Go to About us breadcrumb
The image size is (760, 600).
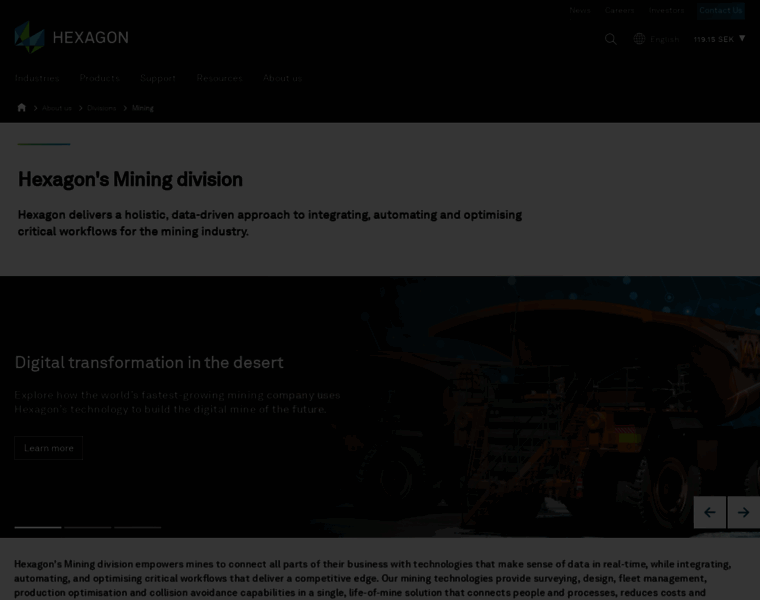(x=57, y=108)
